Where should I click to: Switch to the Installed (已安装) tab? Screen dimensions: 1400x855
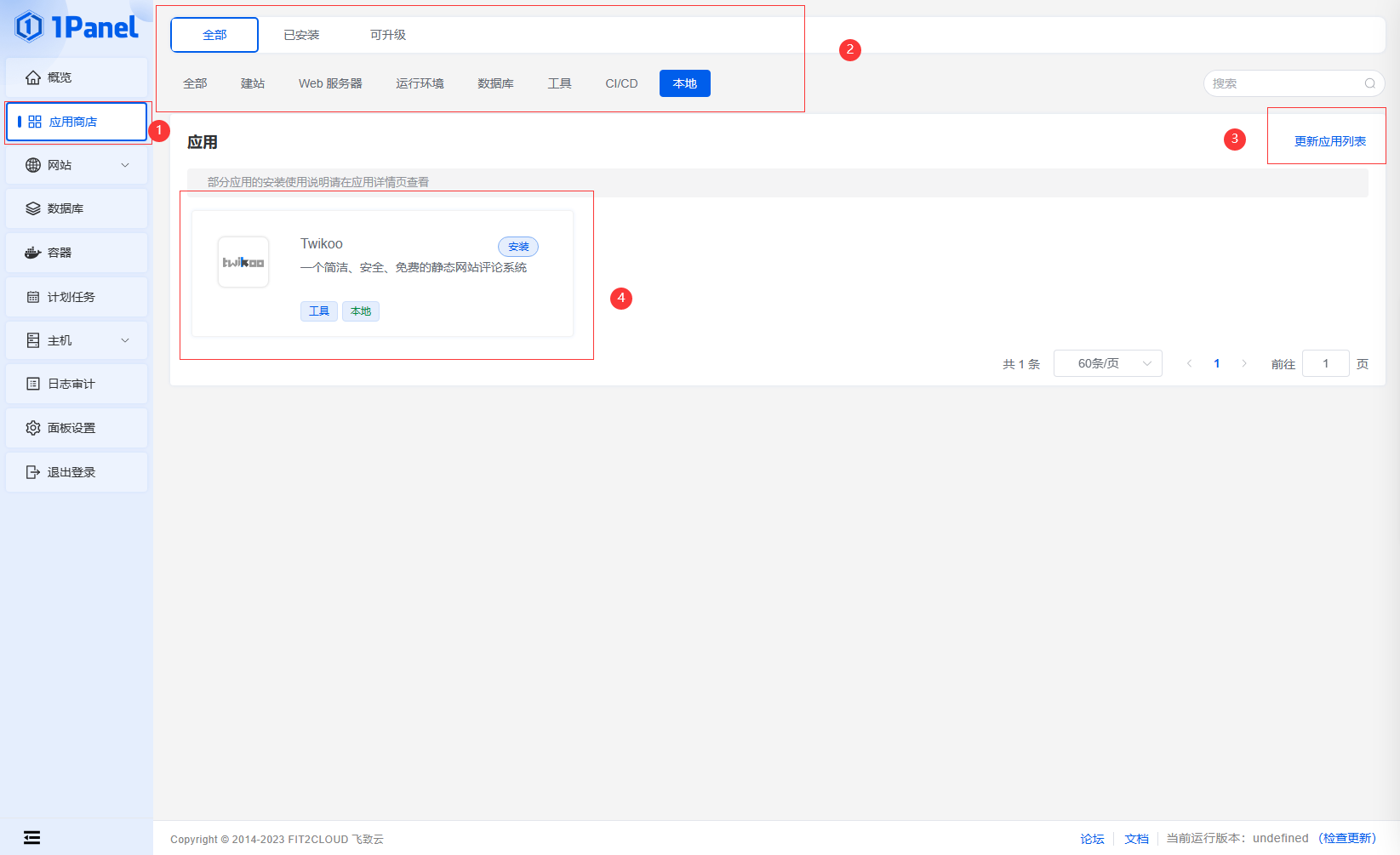click(x=301, y=35)
